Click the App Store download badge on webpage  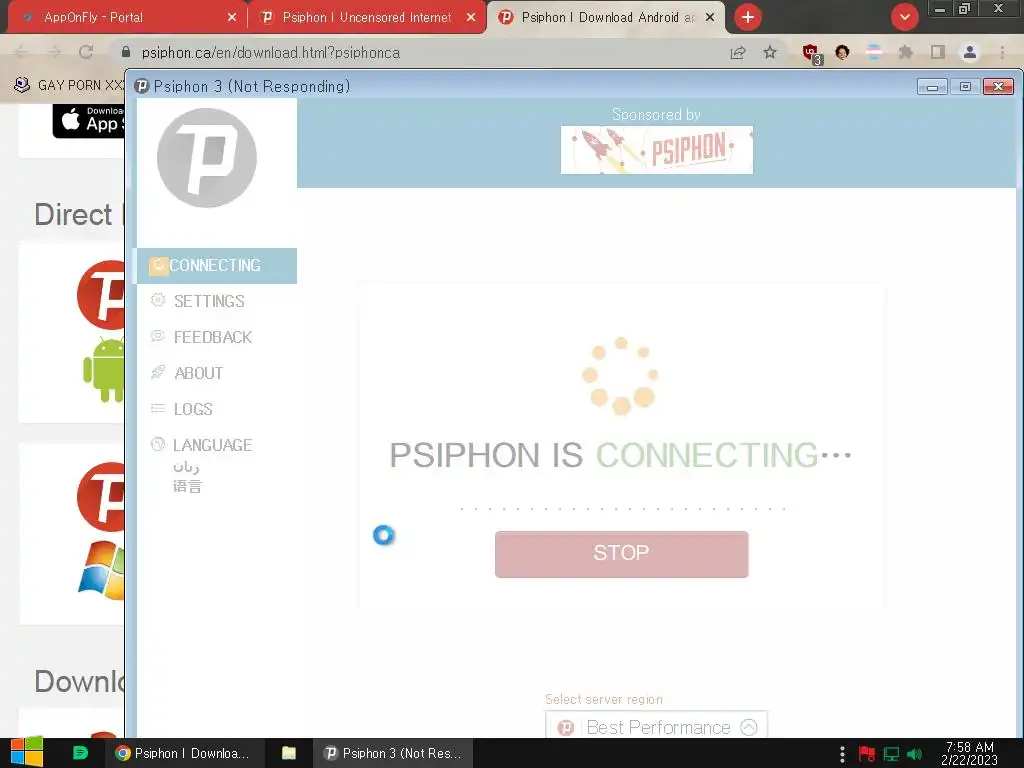[x=88, y=121]
